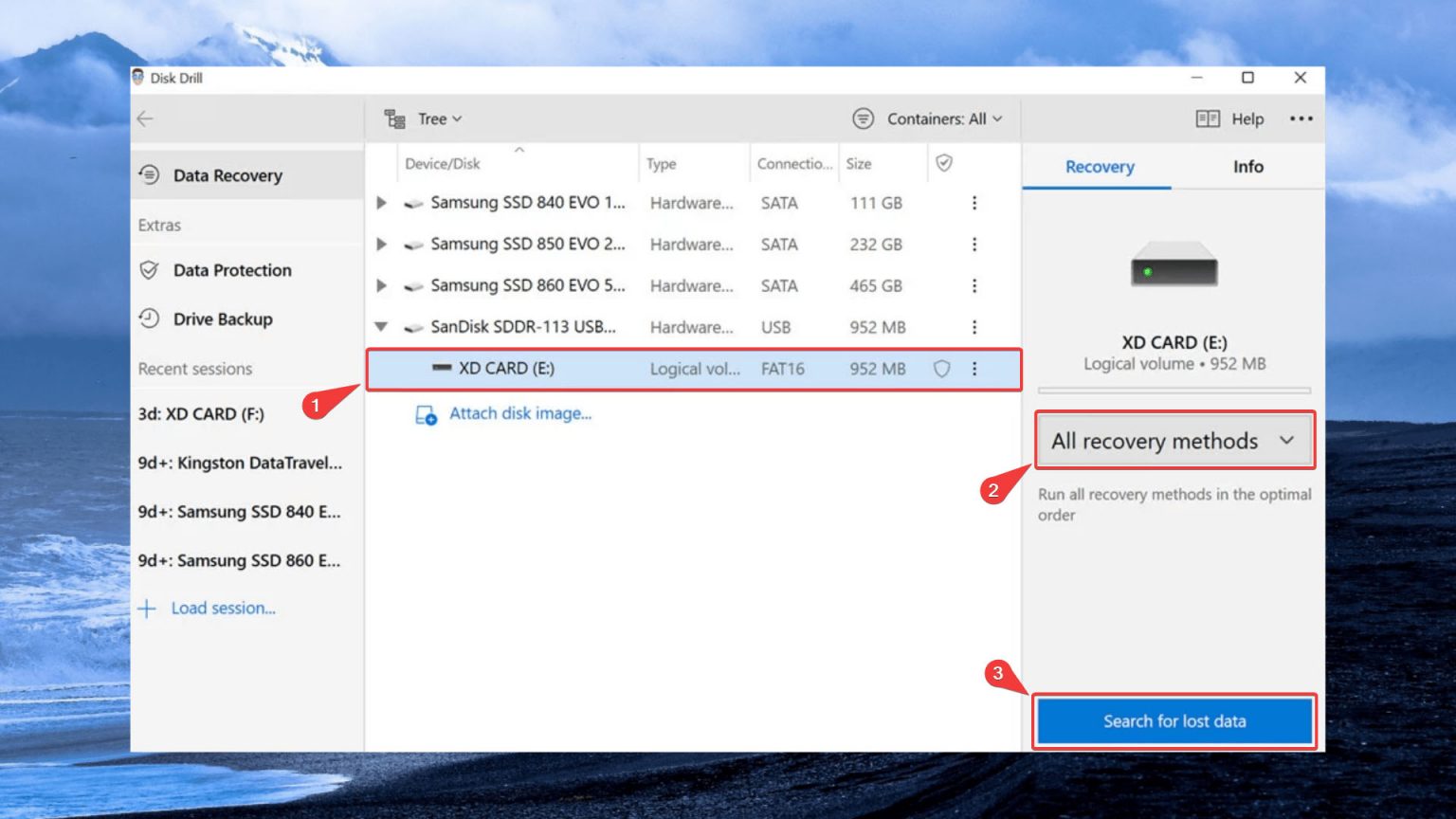The height and width of the screenshot is (819, 1456).
Task: Open options menu for XD CARD (E:)
Action: [x=974, y=369]
